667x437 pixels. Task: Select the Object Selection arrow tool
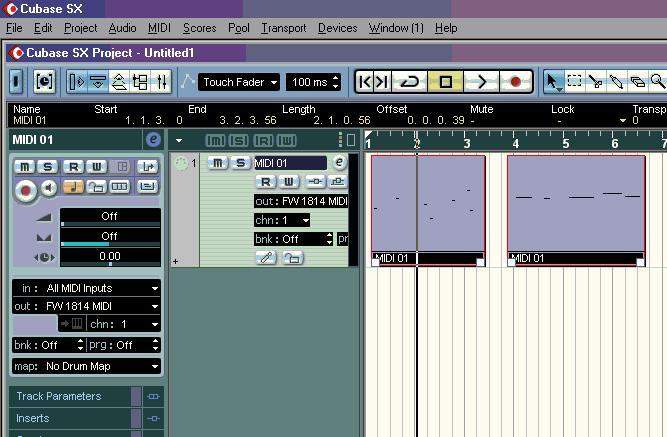click(553, 81)
